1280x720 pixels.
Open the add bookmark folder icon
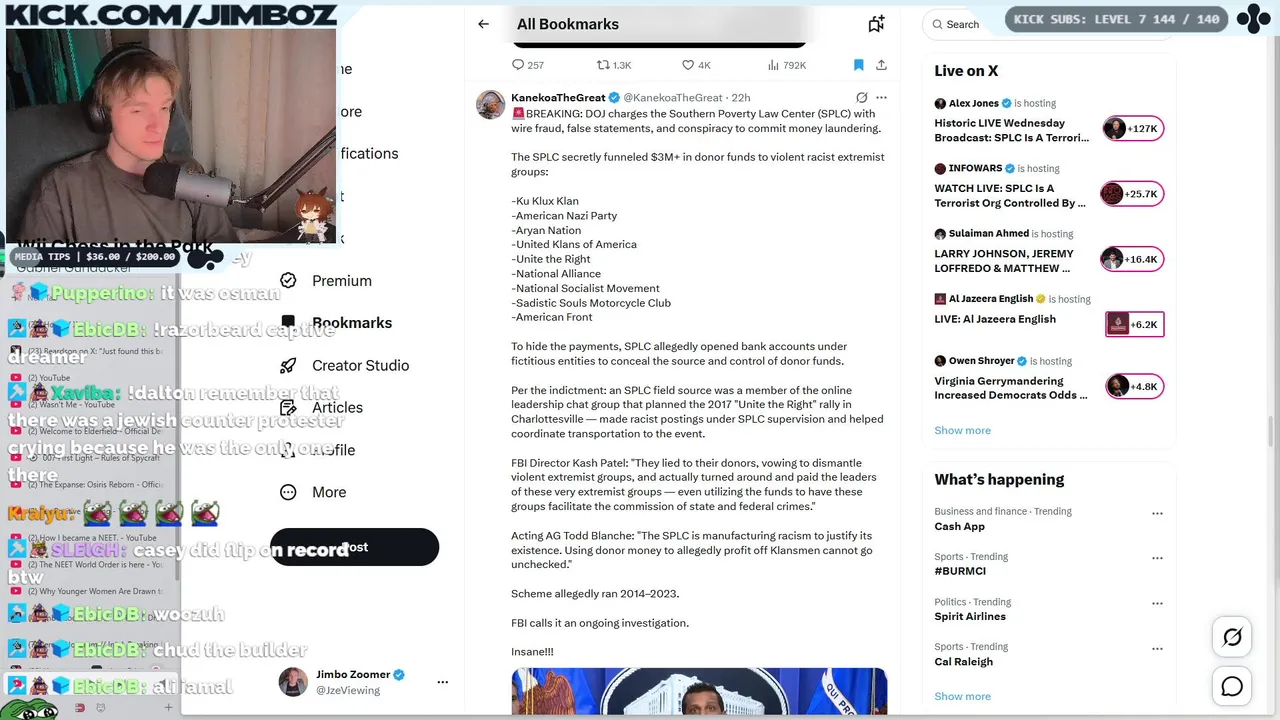(876, 24)
